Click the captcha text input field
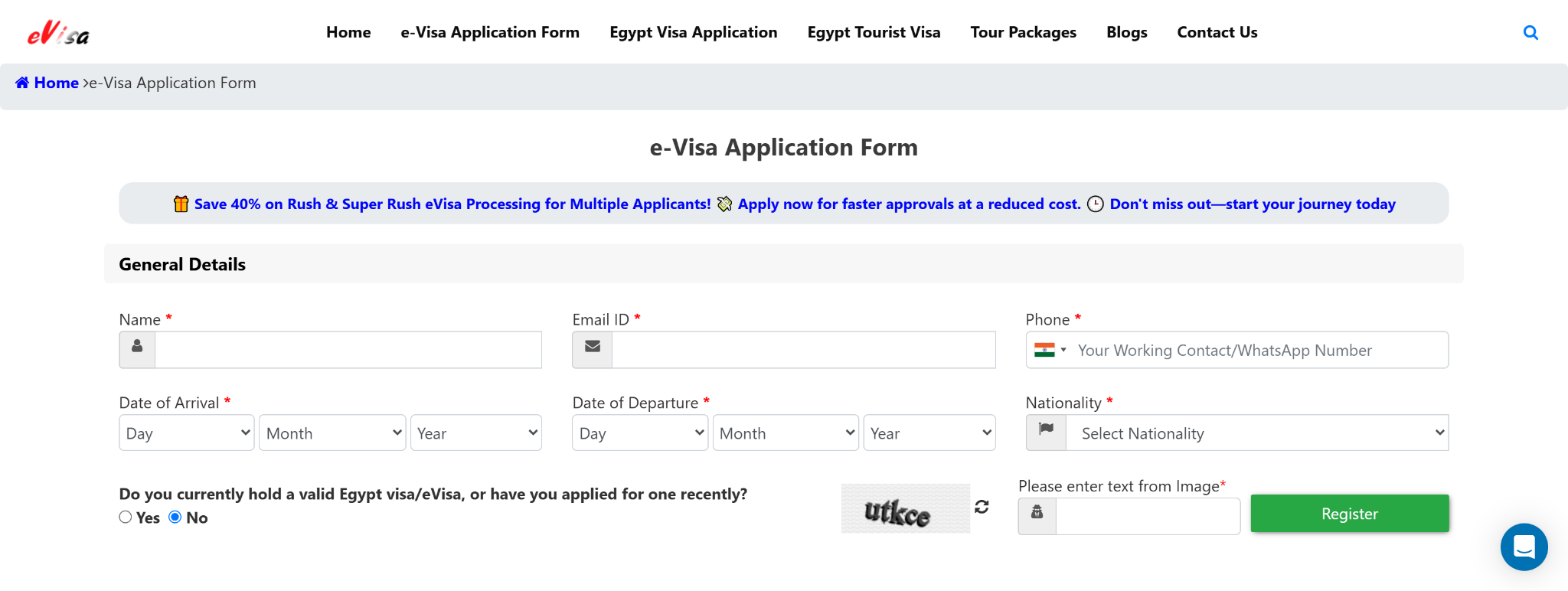The height and width of the screenshot is (591, 1568). 1147,517
